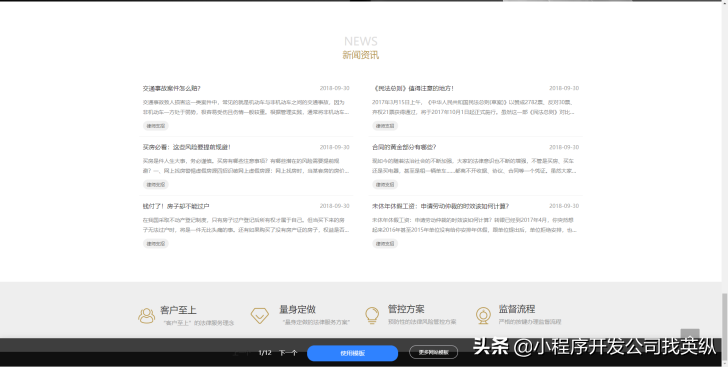Screen dimensions: 728x367
Task: Click the tag under 钱付了！房子却不能过户
Action: point(156,243)
